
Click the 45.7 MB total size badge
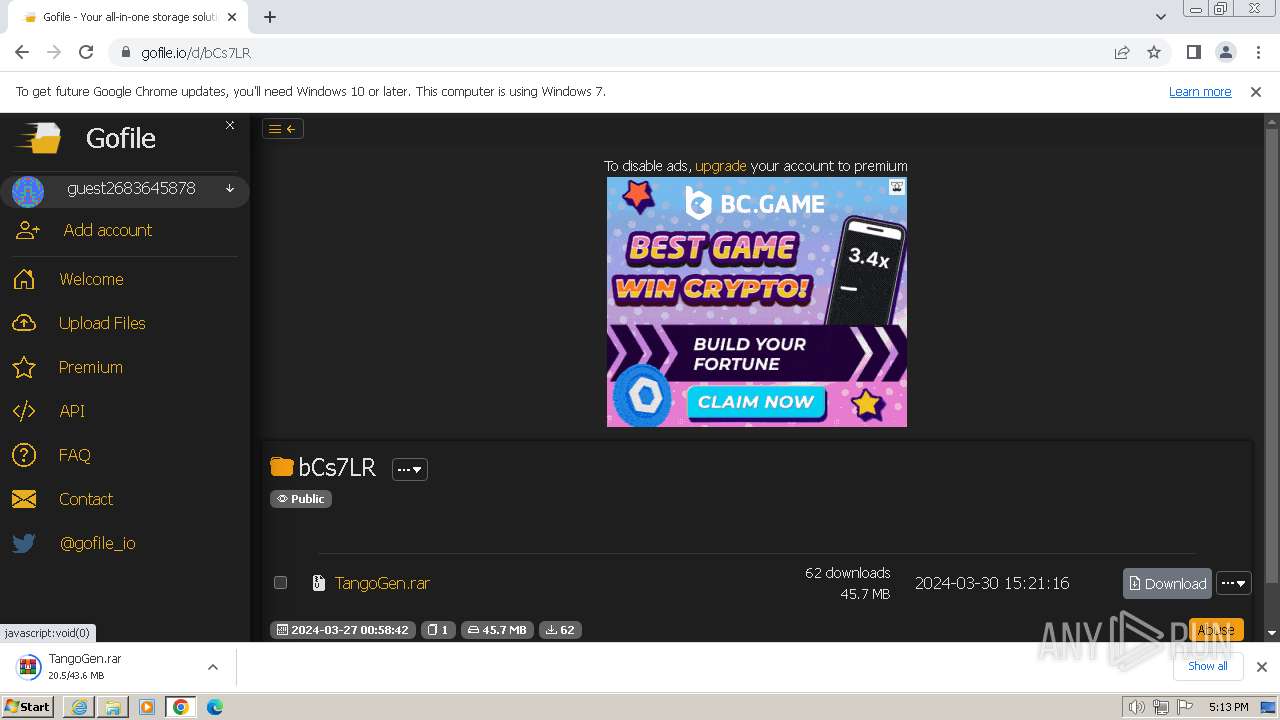tap(497, 630)
